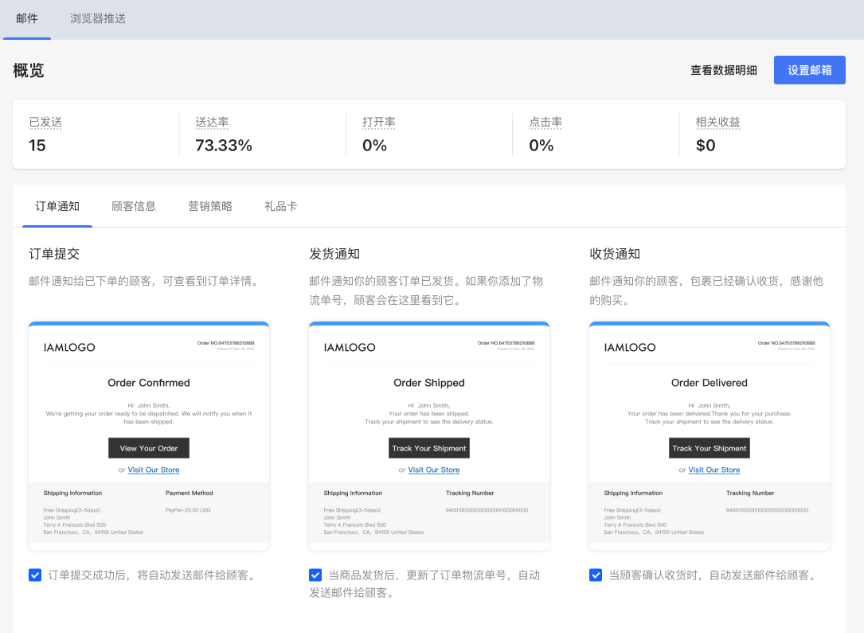This screenshot has height=633, width=866.
Task: Click the IAMLOGO logo in Order Shipped template
Action: (x=350, y=347)
